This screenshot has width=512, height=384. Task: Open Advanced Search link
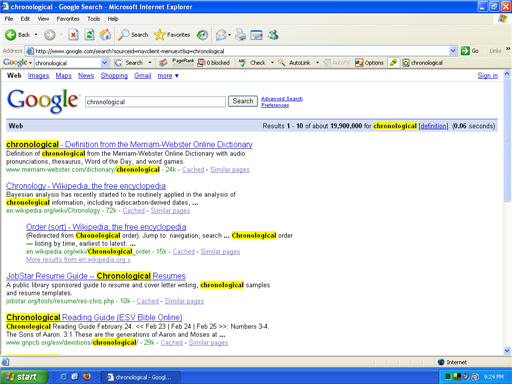[x=282, y=99]
